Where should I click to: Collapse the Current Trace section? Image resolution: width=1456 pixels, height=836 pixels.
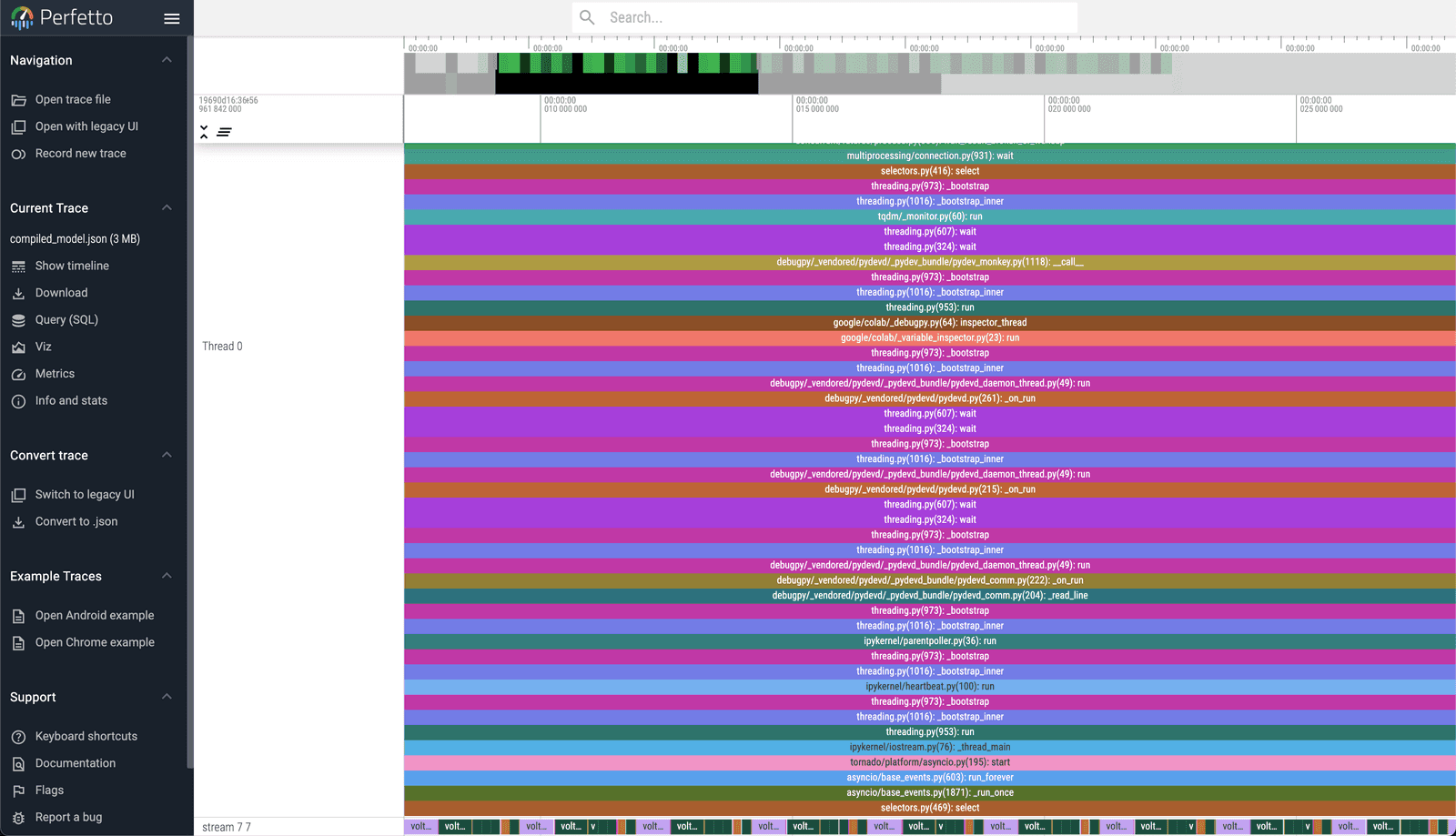pyautogui.click(x=167, y=208)
